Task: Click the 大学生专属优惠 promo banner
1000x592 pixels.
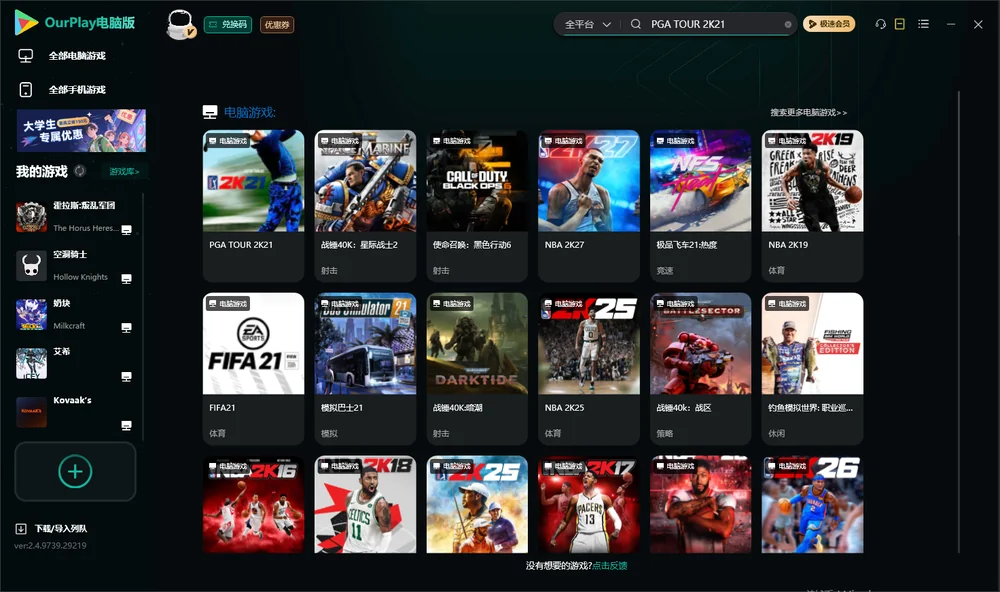Action: tap(81, 131)
